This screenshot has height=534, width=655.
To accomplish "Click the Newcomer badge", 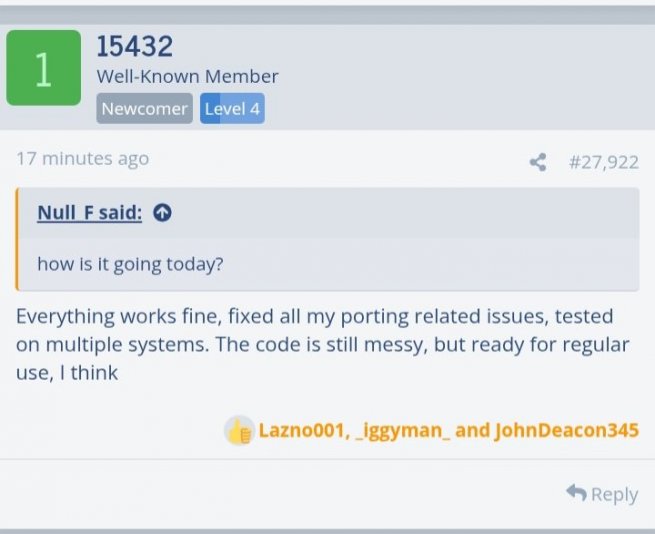I will click(x=144, y=109).
